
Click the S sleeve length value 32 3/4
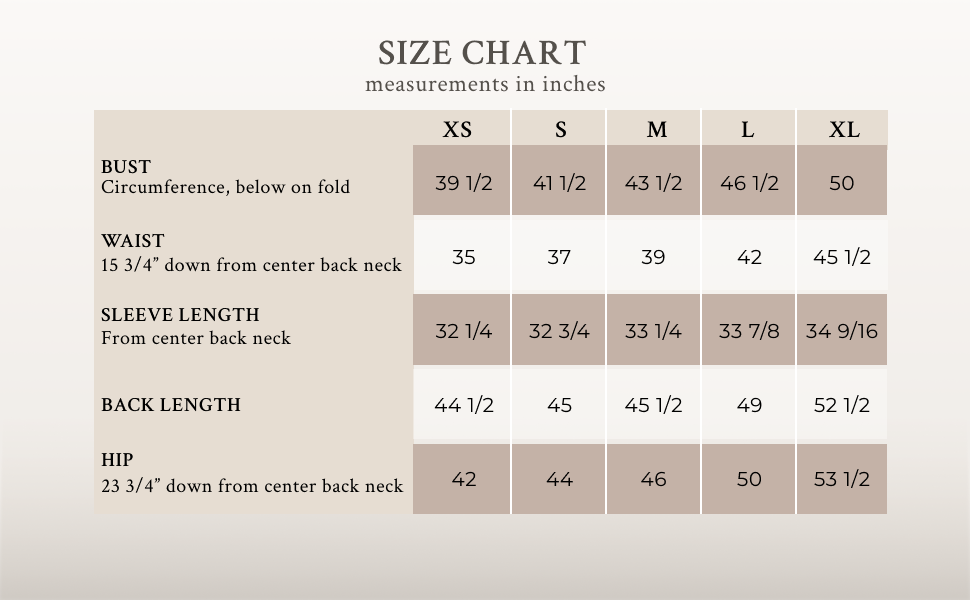559,331
